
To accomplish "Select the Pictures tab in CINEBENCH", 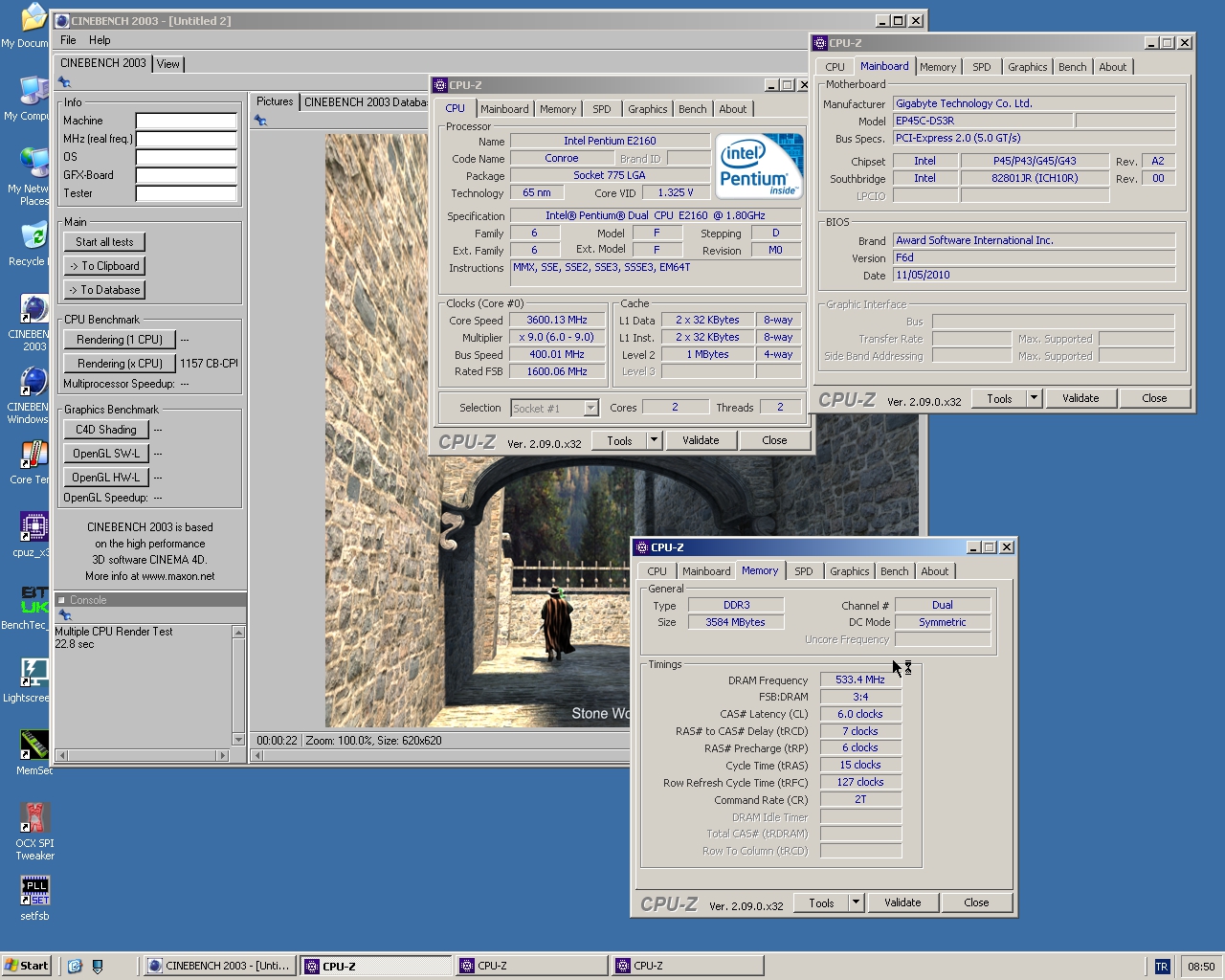I will (275, 101).
